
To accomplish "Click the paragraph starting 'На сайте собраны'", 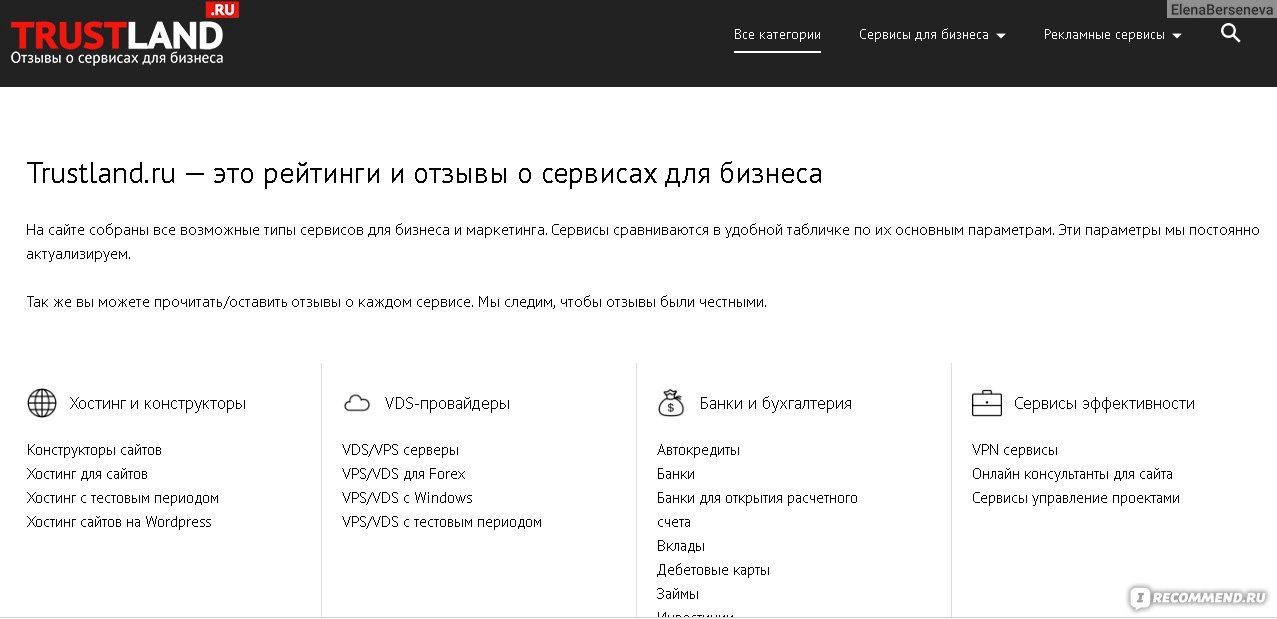I will point(643,242).
